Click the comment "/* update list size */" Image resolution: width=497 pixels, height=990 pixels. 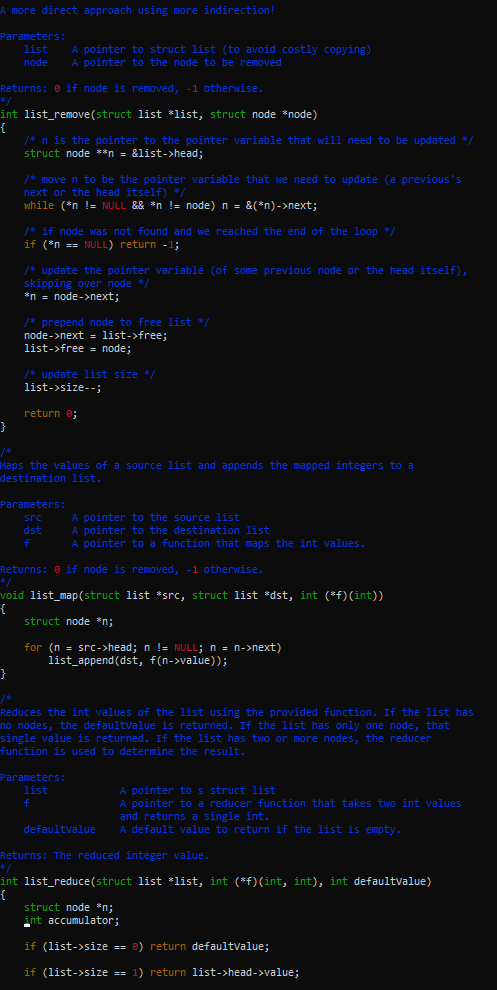point(89,374)
